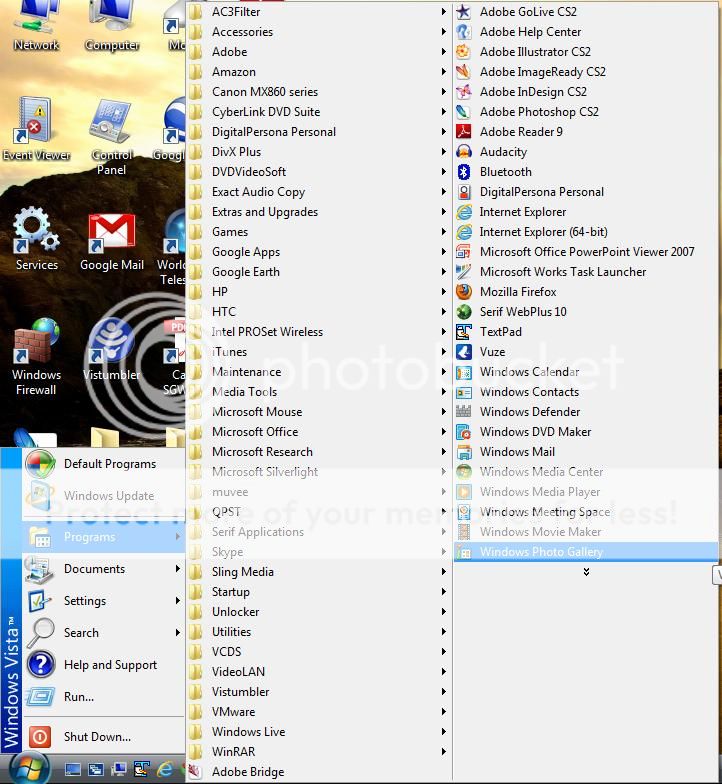Click Event Viewer desktop shortcut
Viewport: 722px width, 784px height.
[x=36, y=130]
